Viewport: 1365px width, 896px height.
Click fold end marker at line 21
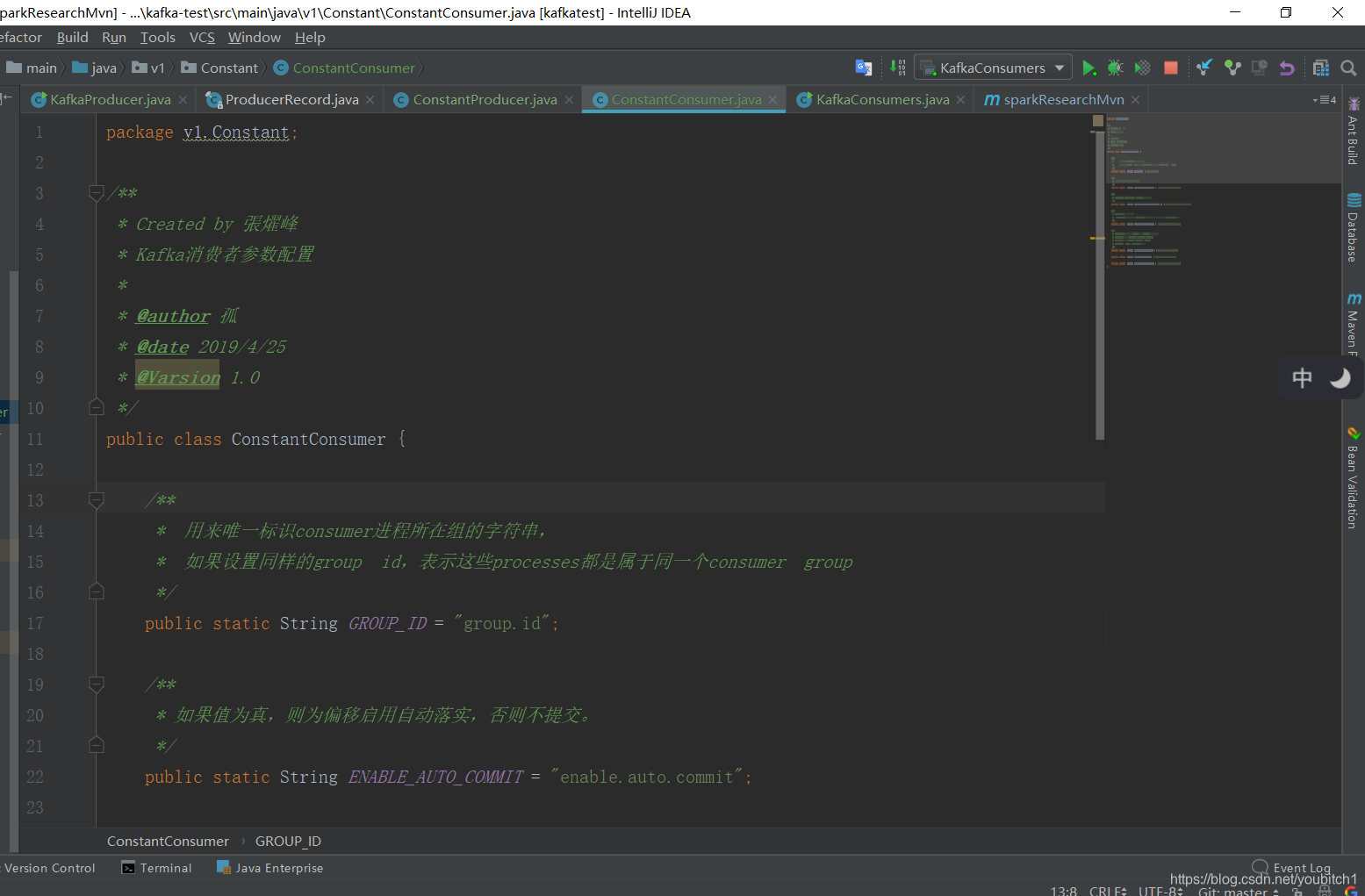[x=97, y=745]
